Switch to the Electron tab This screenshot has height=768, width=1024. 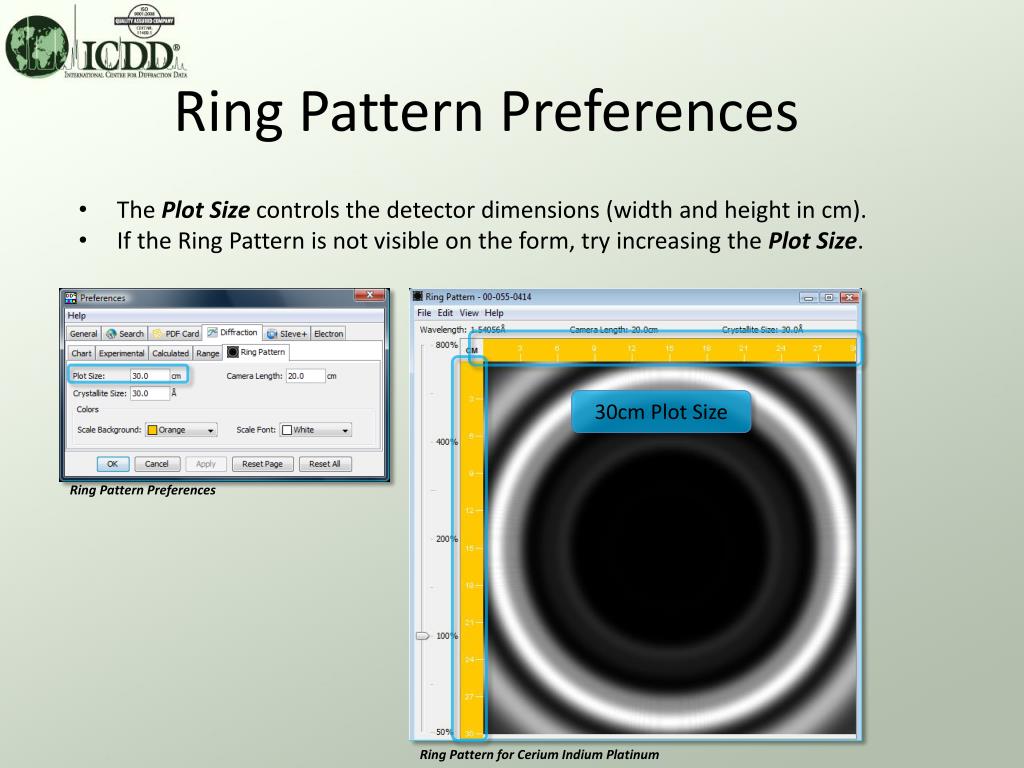[x=328, y=334]
